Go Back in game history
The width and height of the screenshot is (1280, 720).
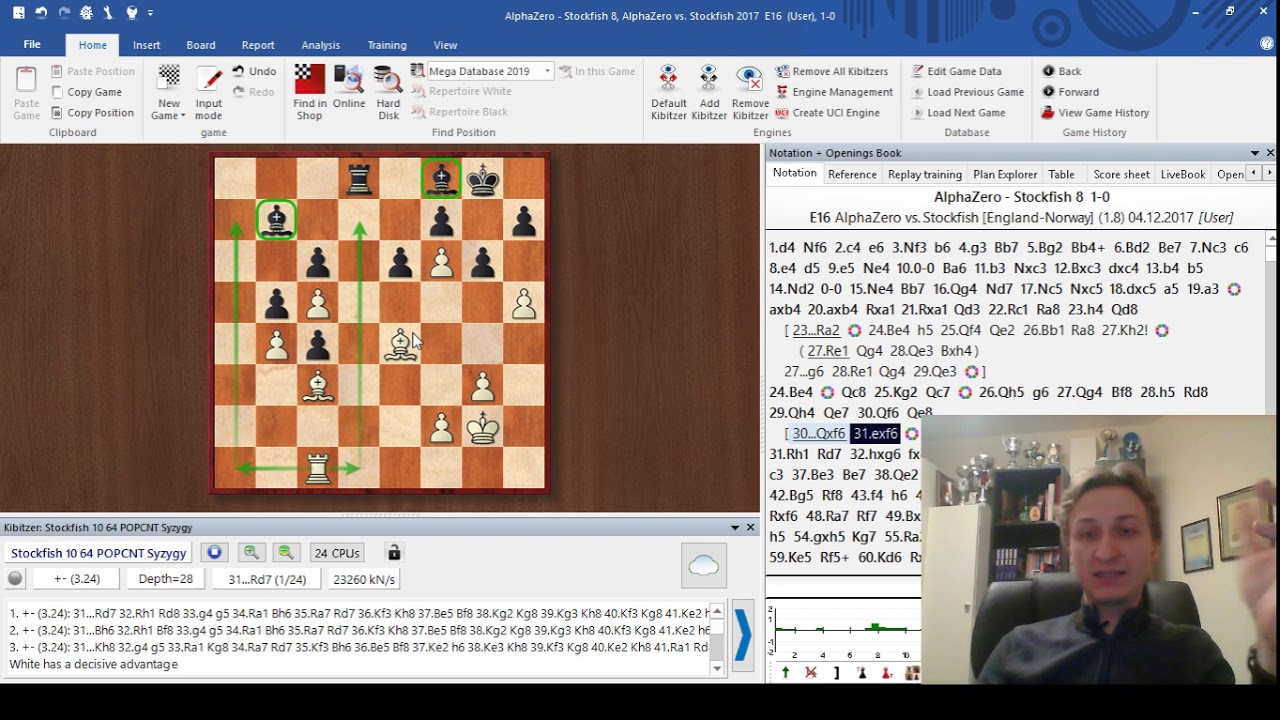(x=1062, y=71)
